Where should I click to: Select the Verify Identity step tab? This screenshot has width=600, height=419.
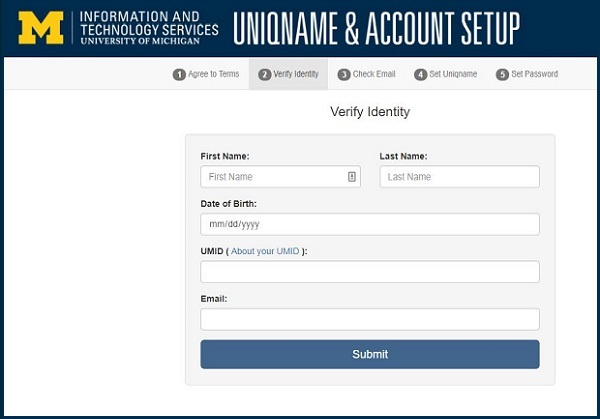[288, 74]
